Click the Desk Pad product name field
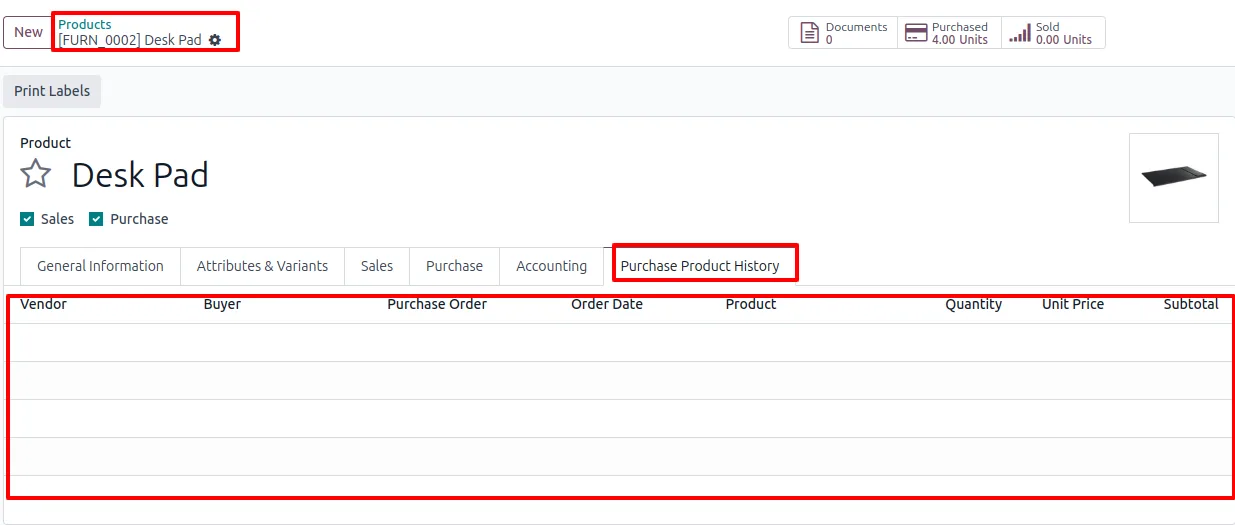Image resolution: width=1235 pixels, height=525 pixels. pyautogui.click(x=140, y=175)
